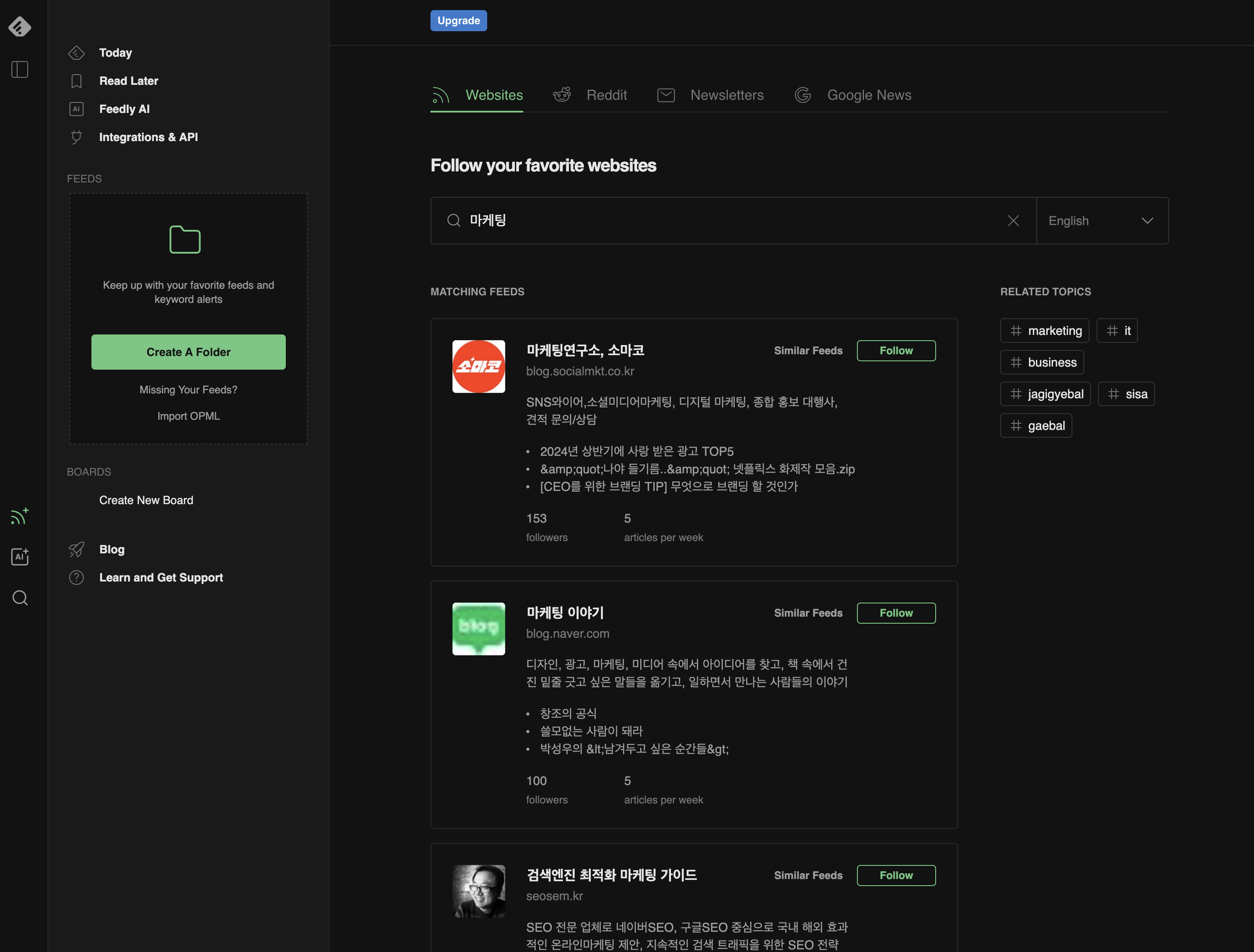Select the it related topic
Image resolution: width=1254 pixels, height=952 pixels.
point(1117,331)
